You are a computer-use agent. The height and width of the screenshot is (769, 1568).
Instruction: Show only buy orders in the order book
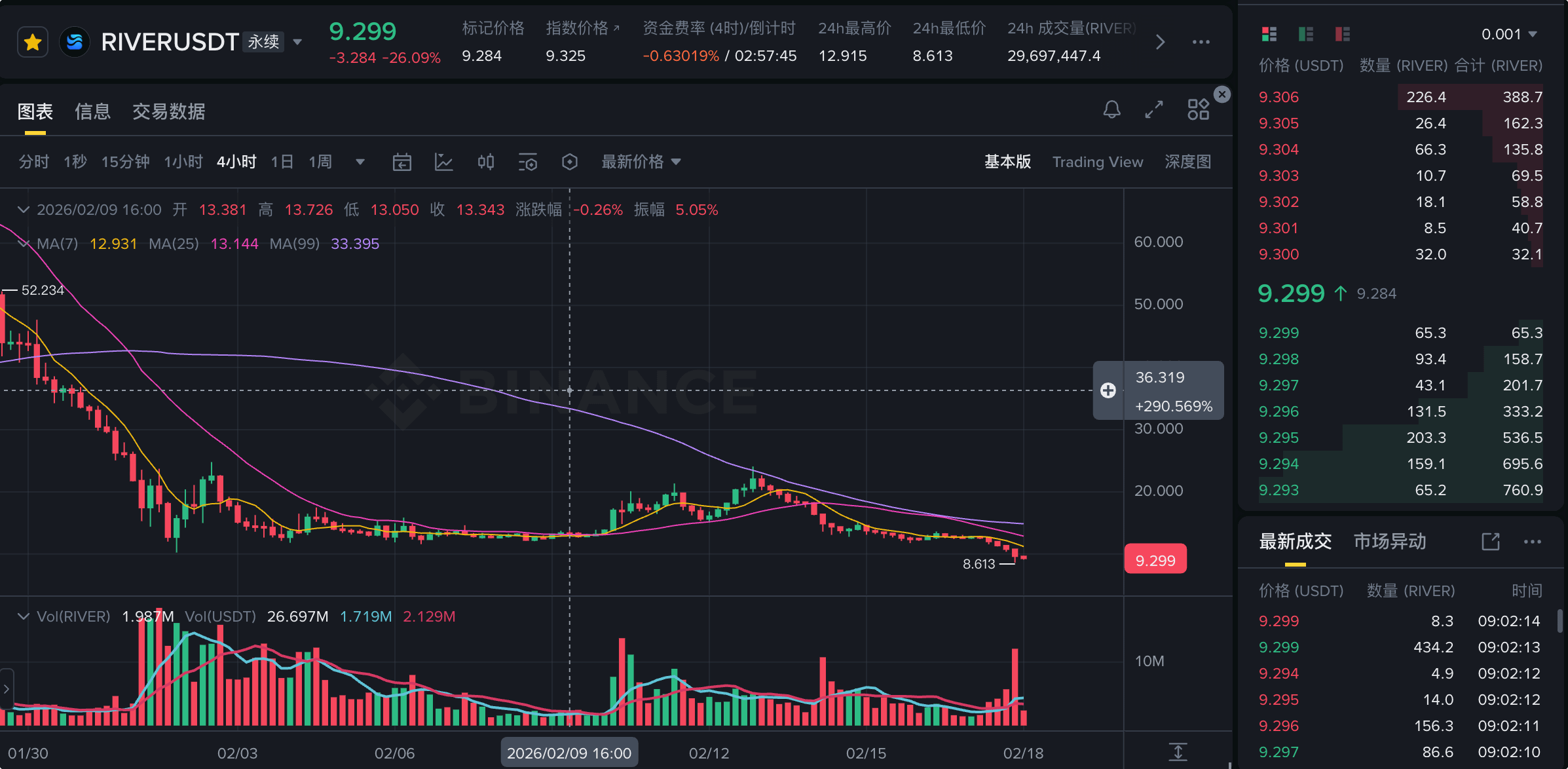click(1305, 34)
